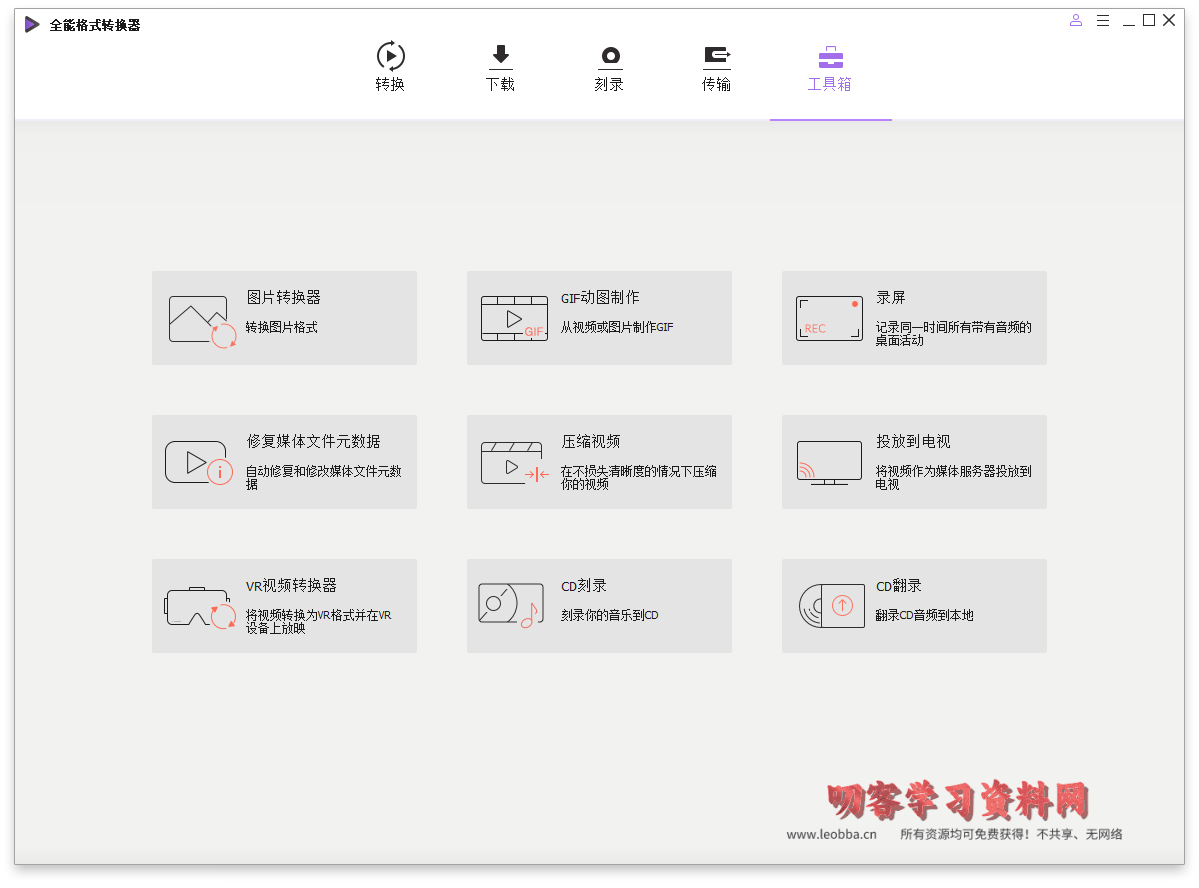This screenshot has height=888, width=1199.
Task: Open the 刻录 burn tab
Action: (x=609, y=68)
